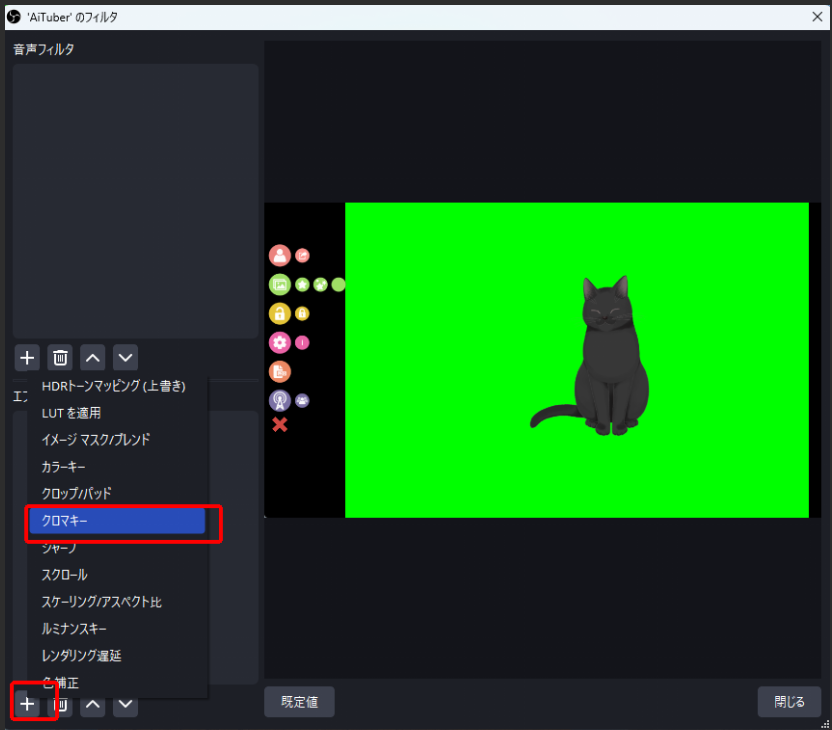Click the red person avatar icon in preview
The width and height of the screenshot is (832, 730).
click(x=280, y=255)
